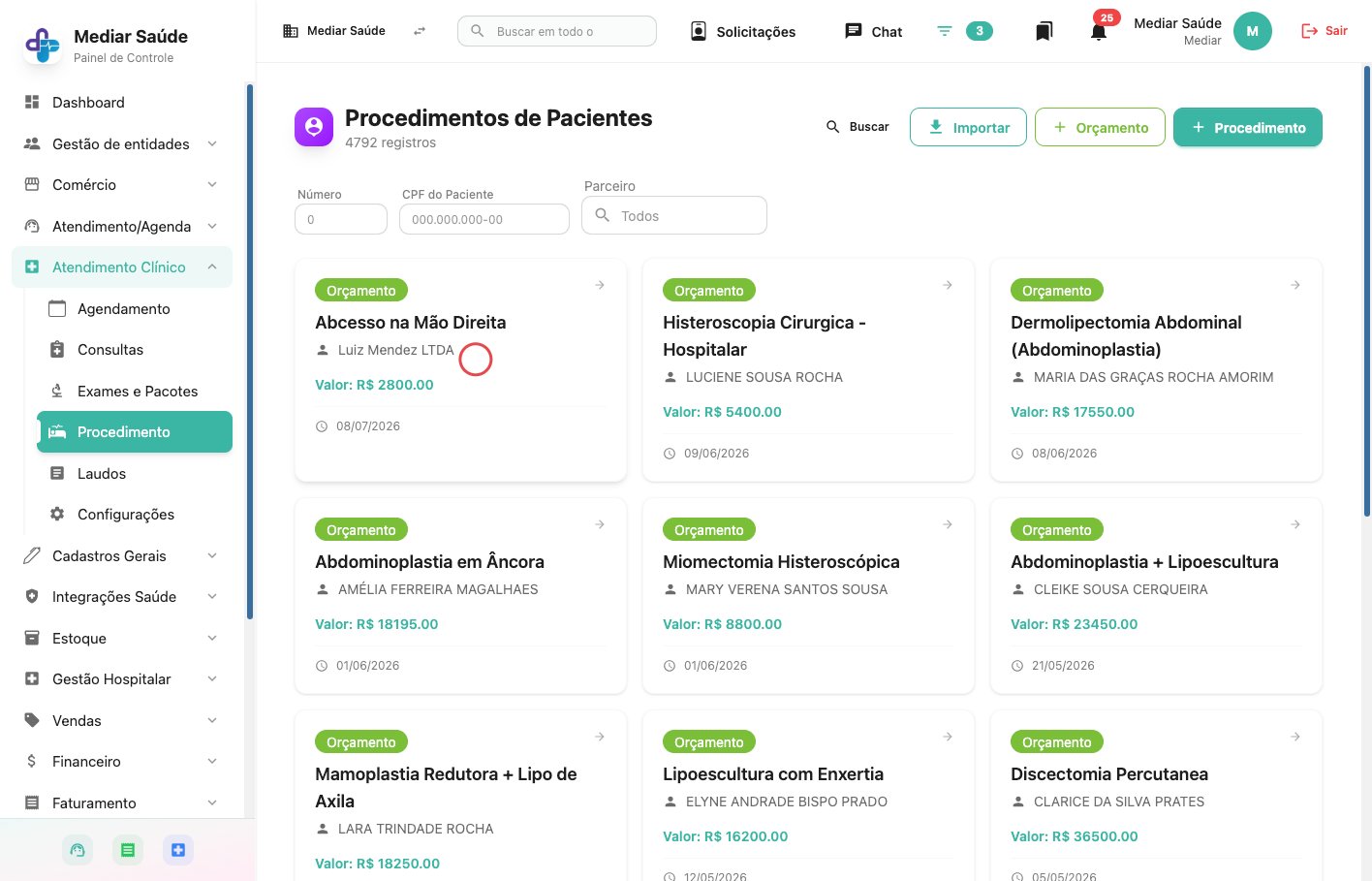Click the bookmarks icon in top bar
Screen dimensions: 1372x881
[1044, 31]
